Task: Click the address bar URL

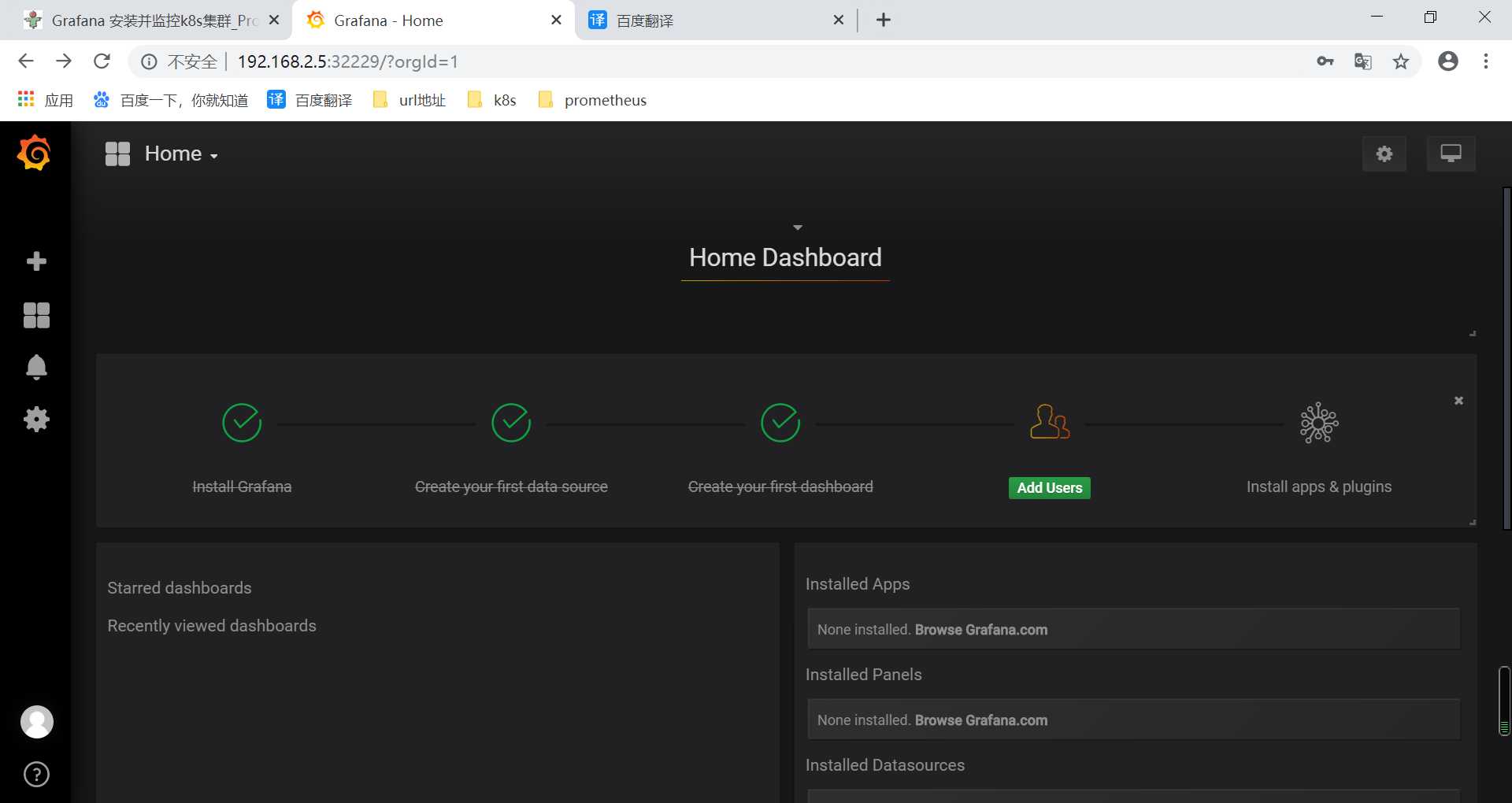Action: (347, 61)
